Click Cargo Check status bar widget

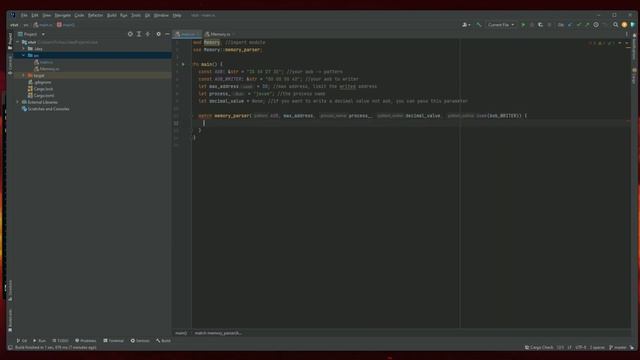coord(539,347)
